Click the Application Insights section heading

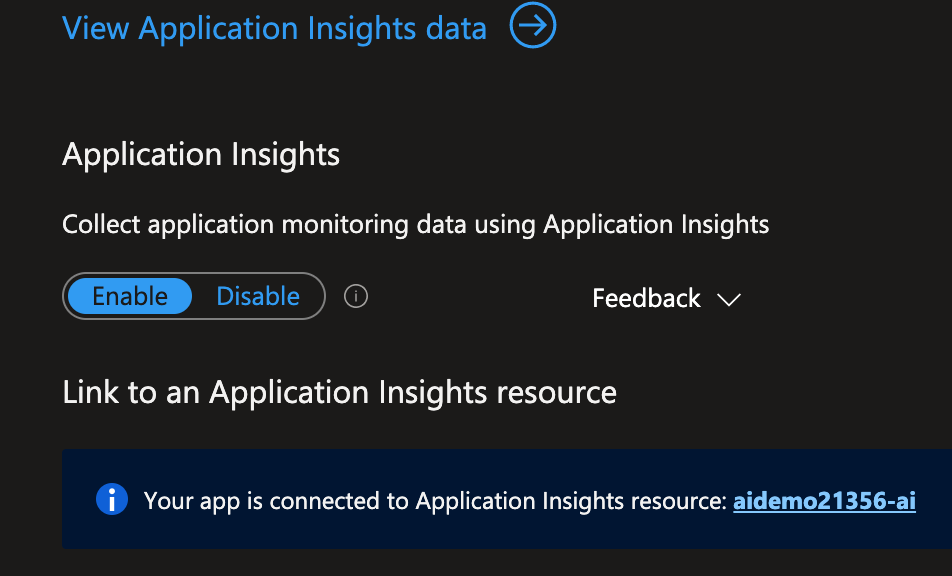[x=201, y=155]
